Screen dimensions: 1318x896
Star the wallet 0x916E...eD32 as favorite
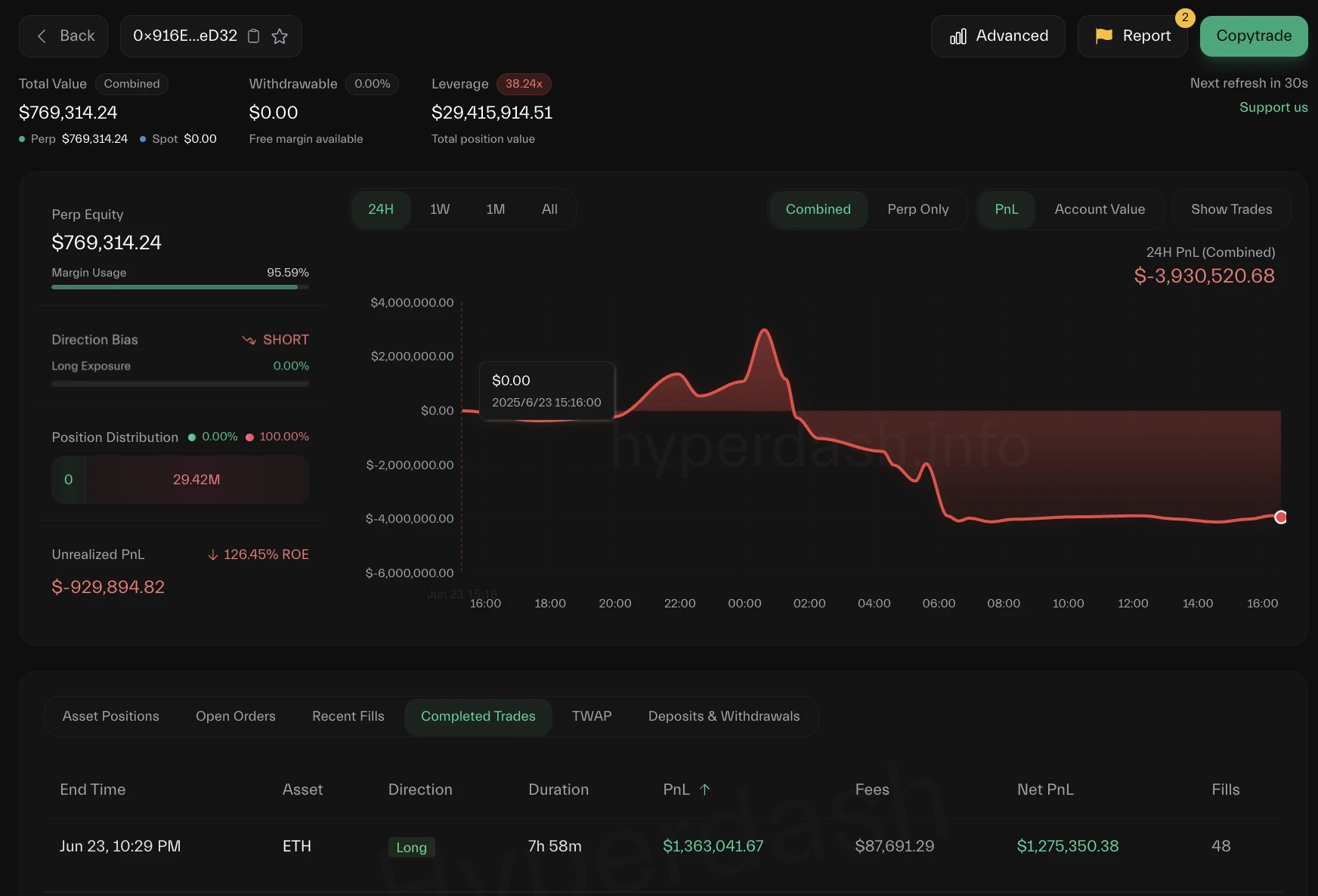[280, 36]
